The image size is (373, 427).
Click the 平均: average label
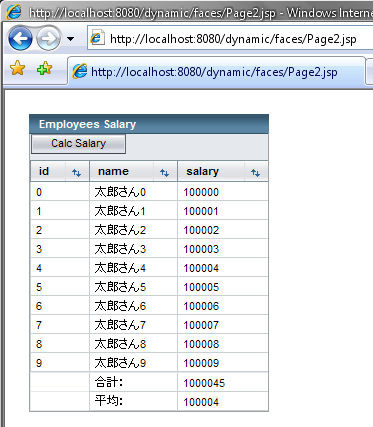(109, 401)
